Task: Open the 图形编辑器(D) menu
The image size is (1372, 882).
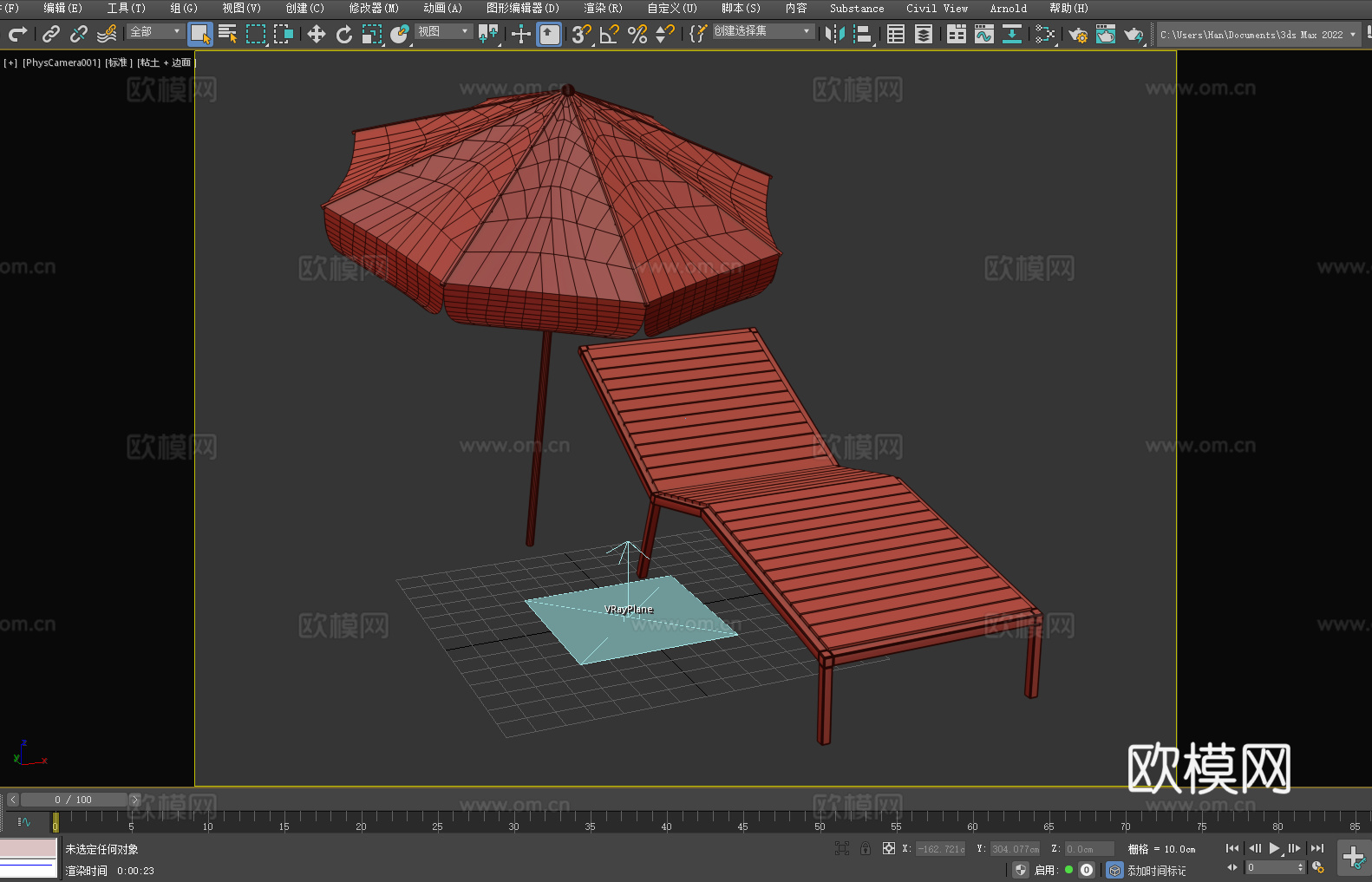Action: point(523,8)
